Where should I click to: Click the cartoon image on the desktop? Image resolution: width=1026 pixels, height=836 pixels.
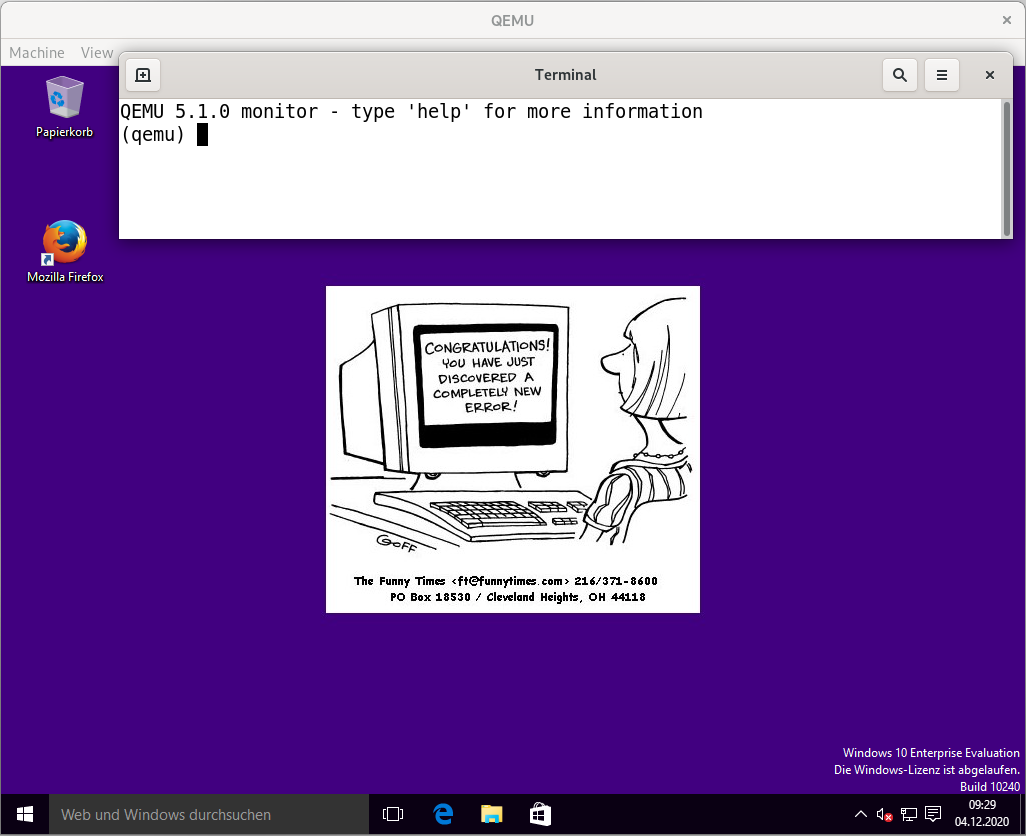[513, 449]
